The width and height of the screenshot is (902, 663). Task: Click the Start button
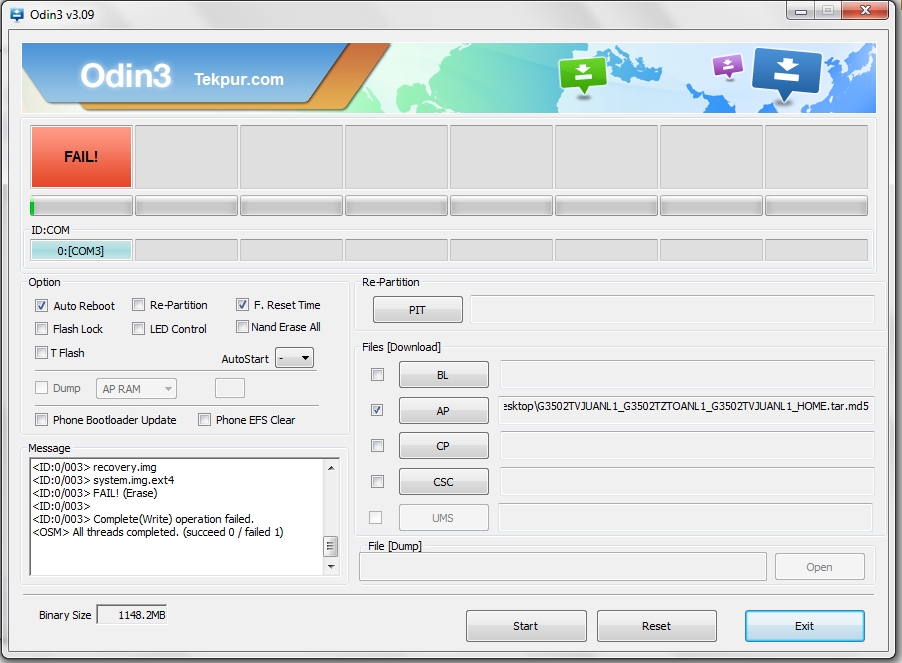pos(526,626)
